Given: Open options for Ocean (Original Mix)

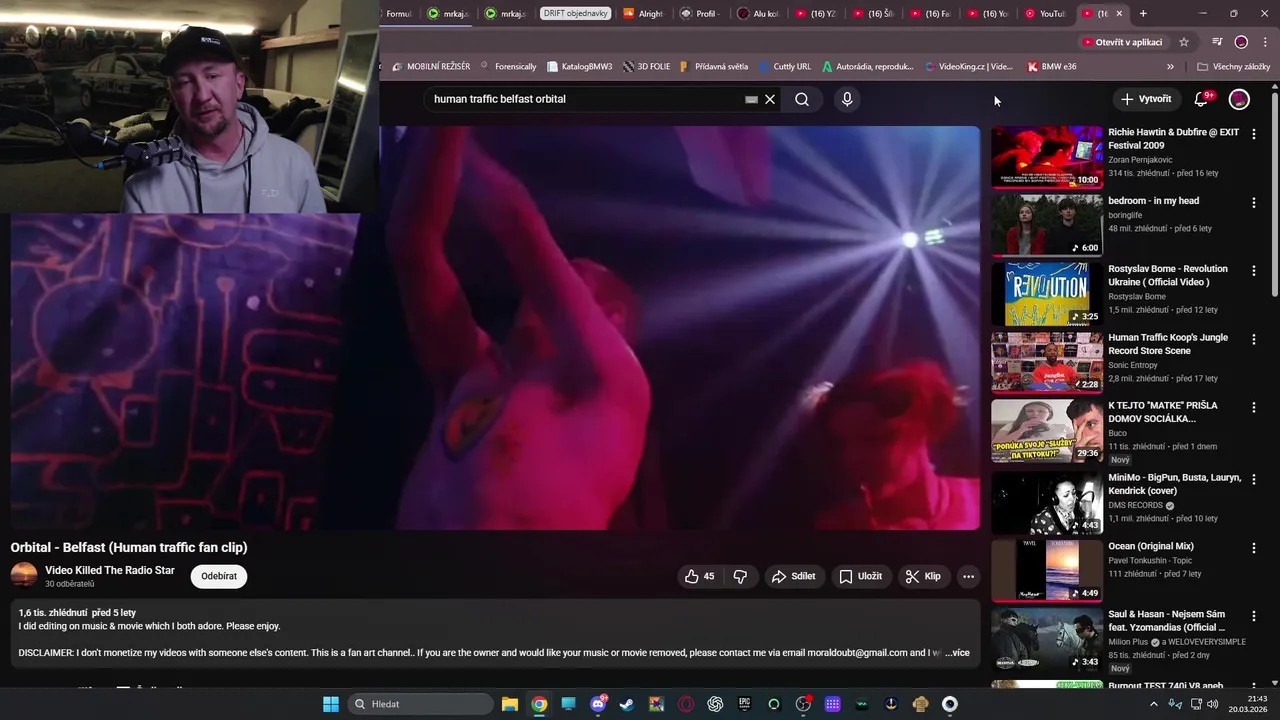Looking at the screenshot, I should 1254,548.
